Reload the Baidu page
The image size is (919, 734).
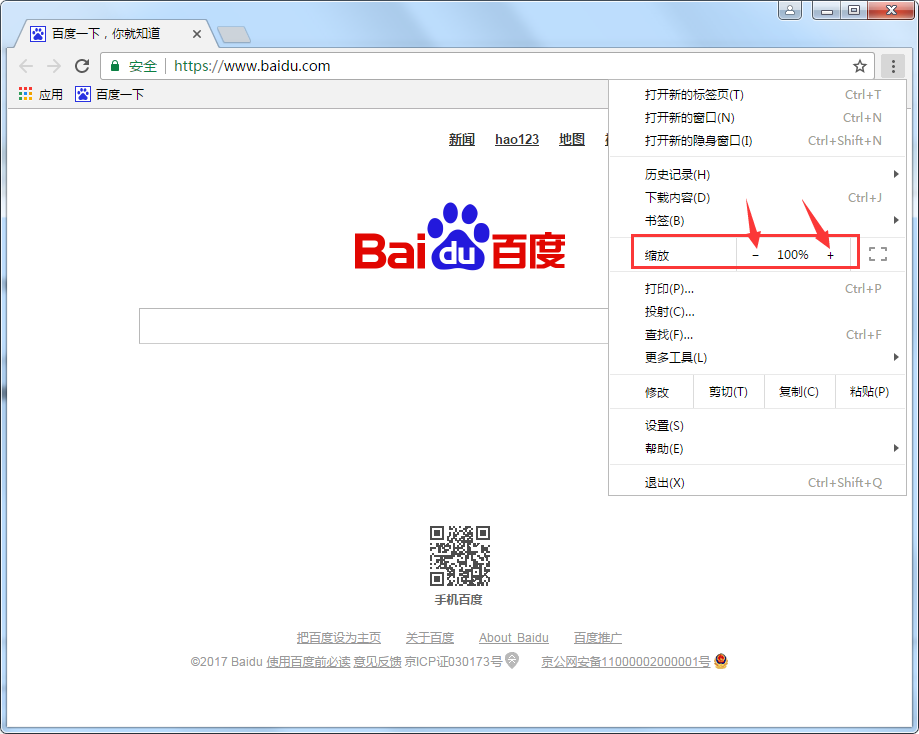83,66
